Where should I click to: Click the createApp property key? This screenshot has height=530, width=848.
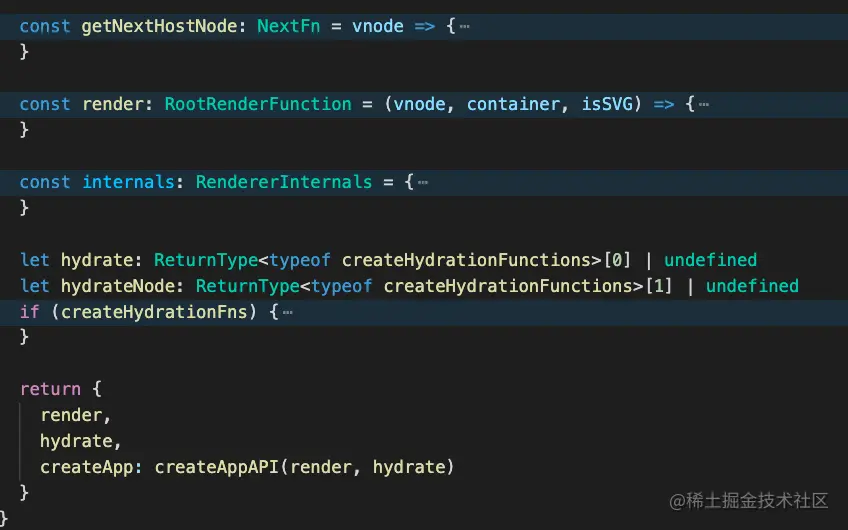click(87, 467)
